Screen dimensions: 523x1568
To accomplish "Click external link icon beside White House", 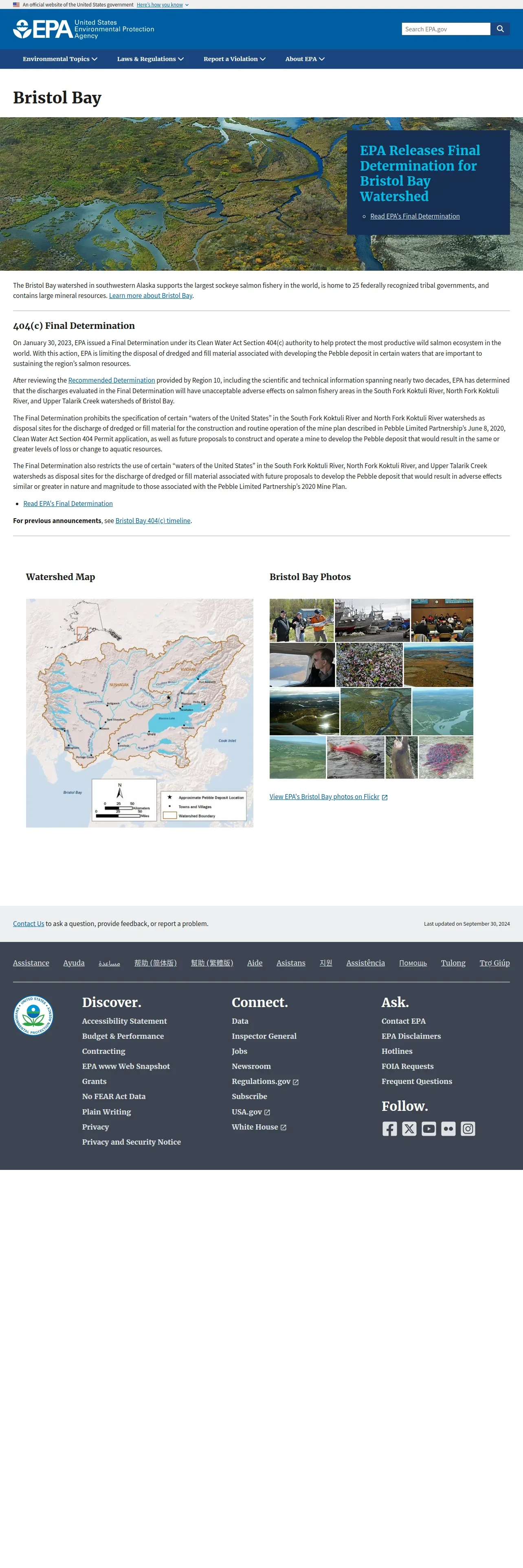I will point(283,1128).
